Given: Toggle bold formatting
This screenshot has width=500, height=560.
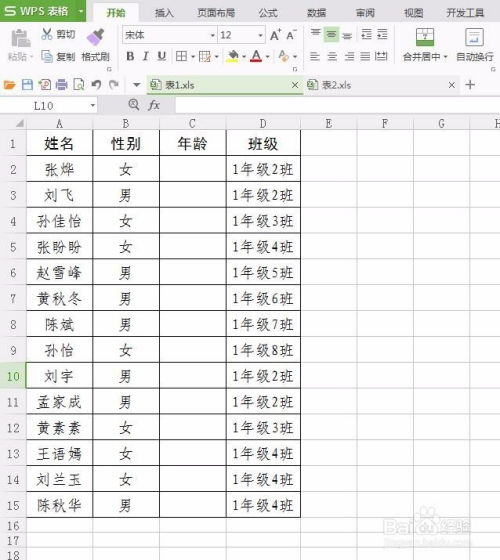Looking at the screenshot, I should [x=130, y=56].
